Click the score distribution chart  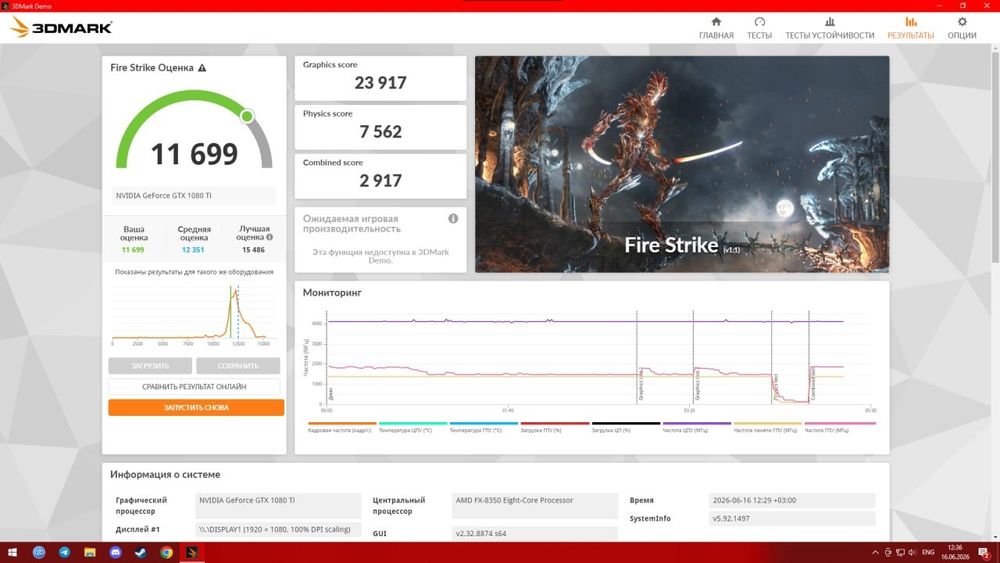click(193, 314)
